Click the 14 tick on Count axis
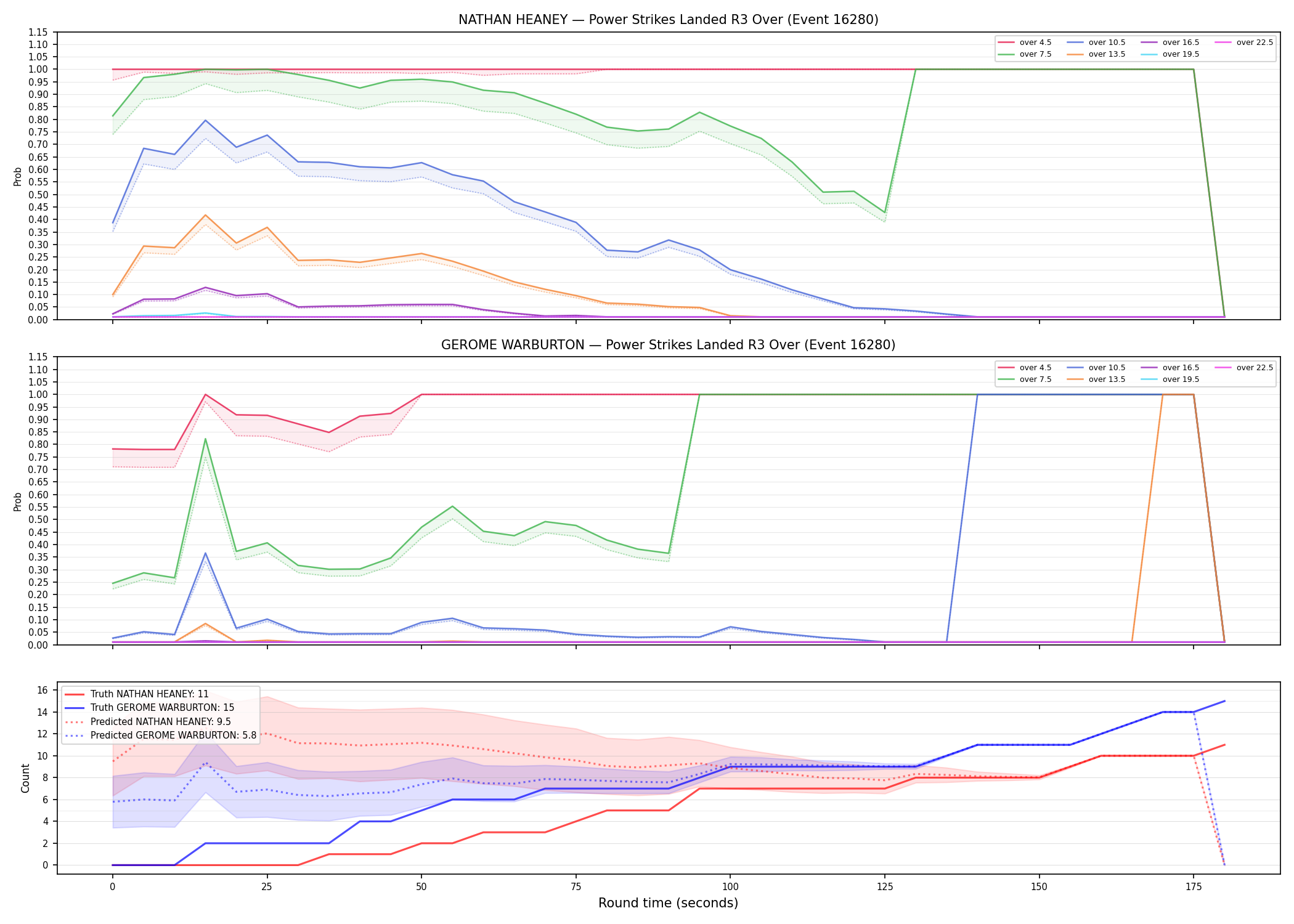The height and width of the screenshot is (924, 1294). pos(42,712)
